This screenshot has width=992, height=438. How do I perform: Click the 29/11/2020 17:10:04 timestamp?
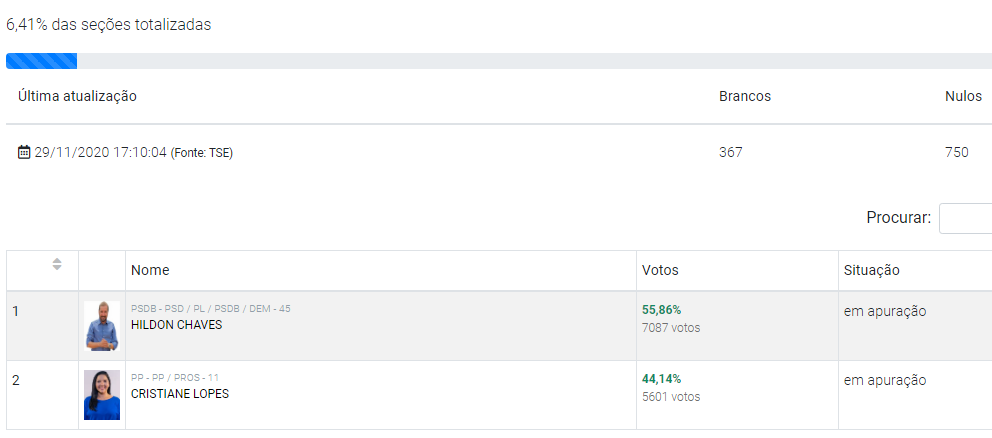(100, 153)
